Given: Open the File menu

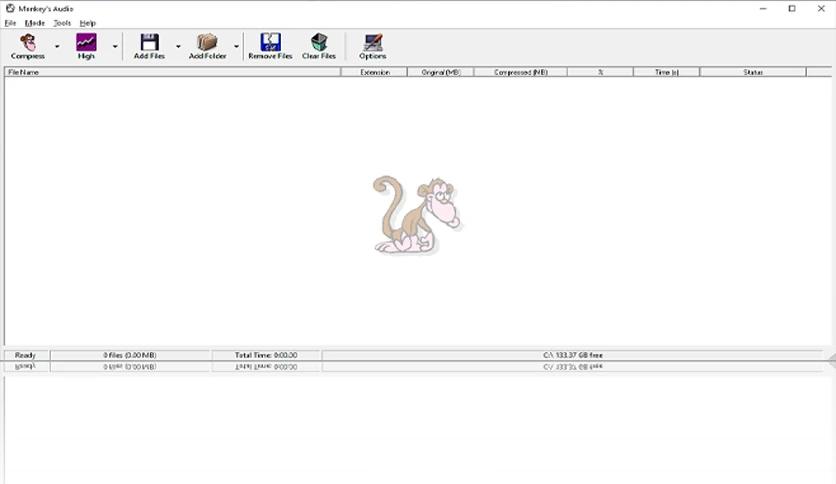Looking at the screenshot, I should [10, 23].
